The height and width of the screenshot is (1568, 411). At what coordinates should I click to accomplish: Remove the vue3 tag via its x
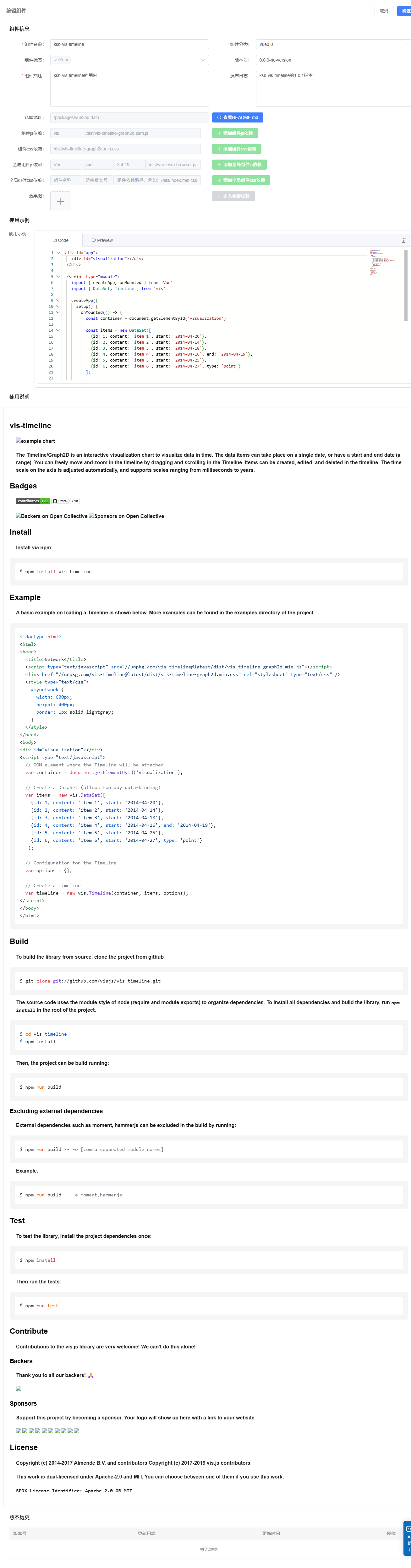coord(67,60)
